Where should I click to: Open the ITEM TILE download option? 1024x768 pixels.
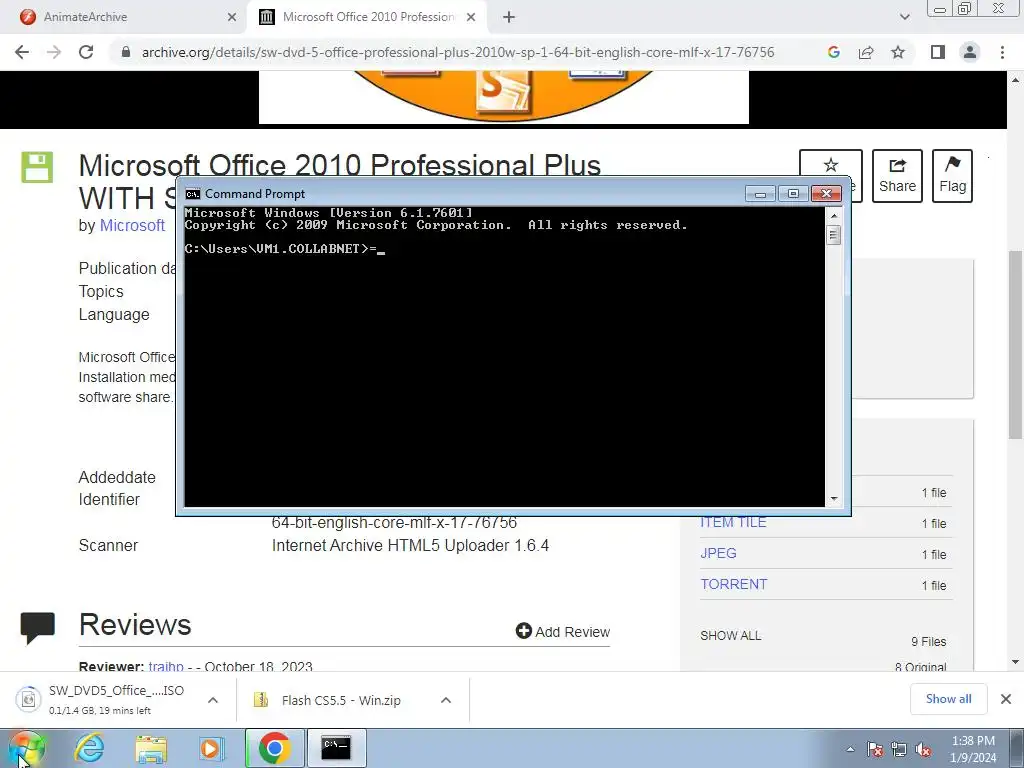(733, 522)
